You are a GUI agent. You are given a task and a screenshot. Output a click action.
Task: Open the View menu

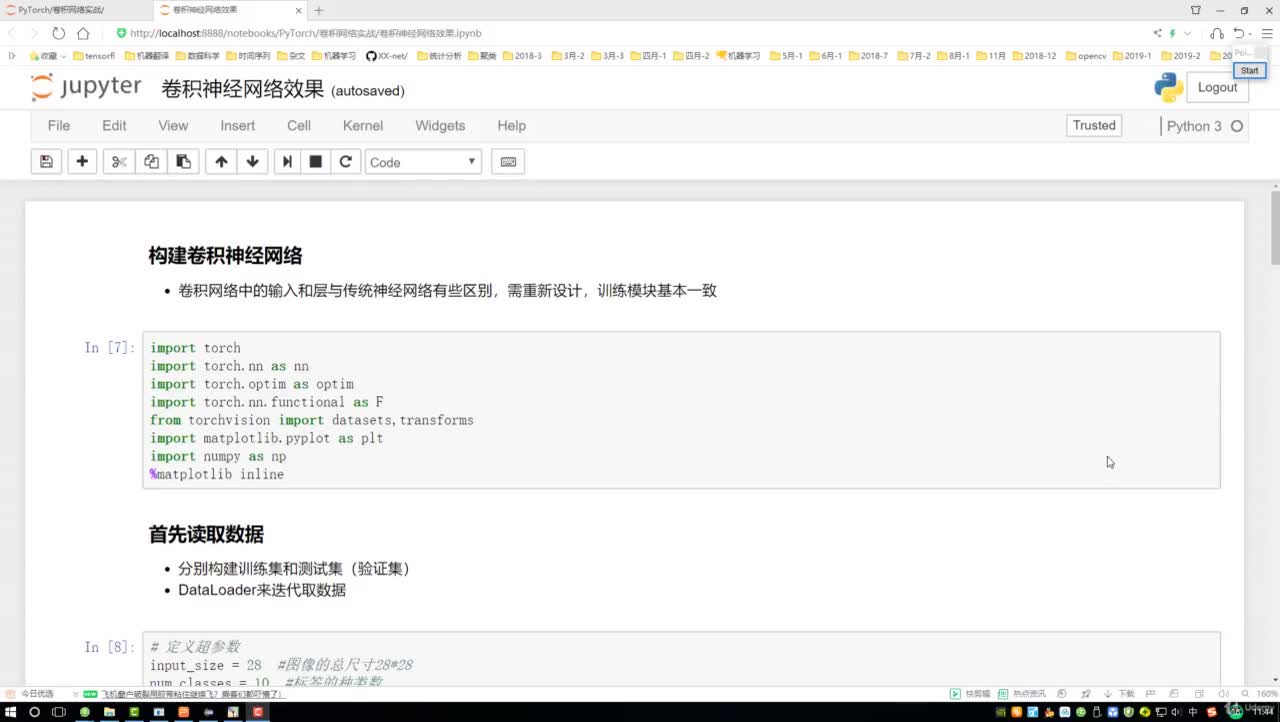coord(173,126)
